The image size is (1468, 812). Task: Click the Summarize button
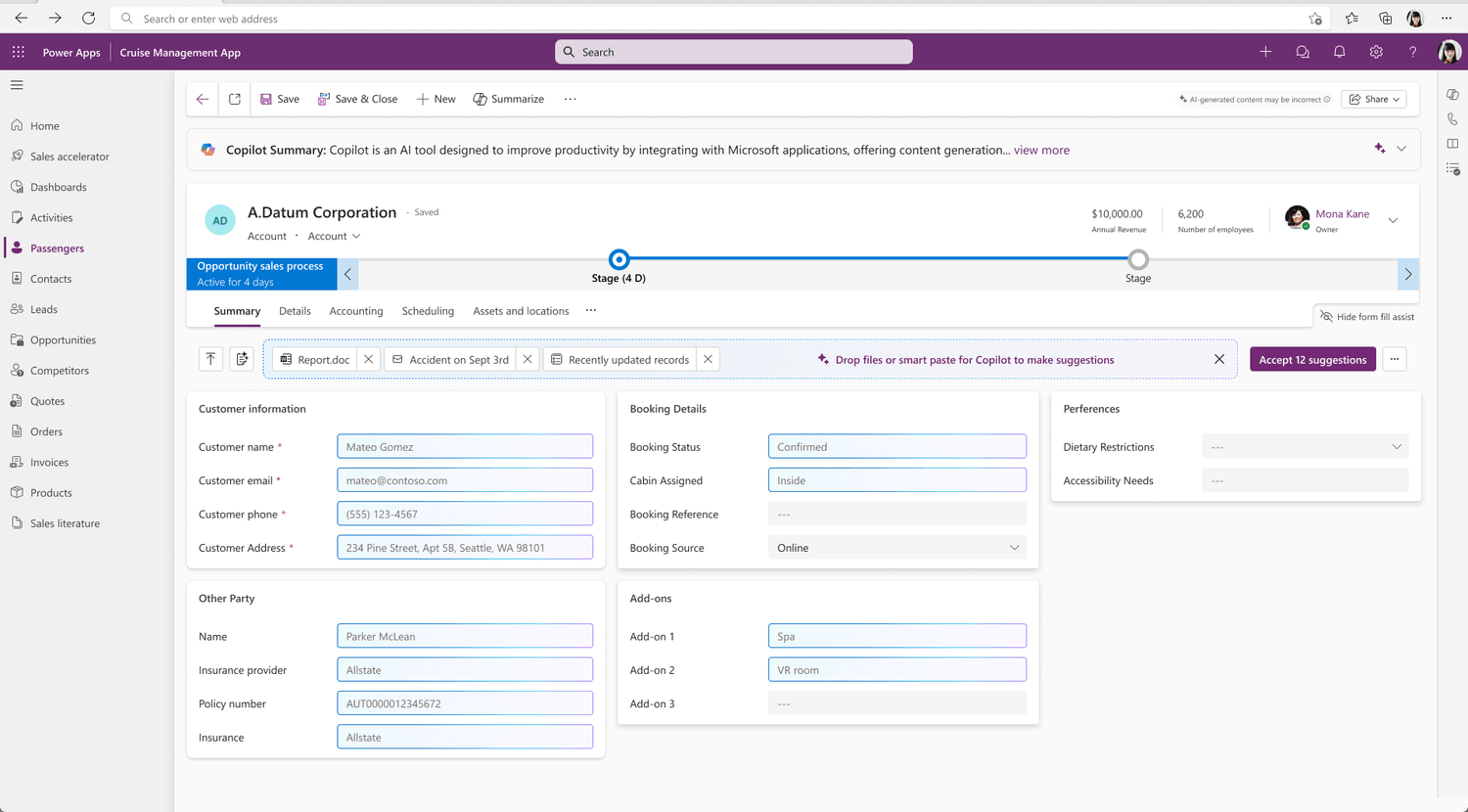509,99
